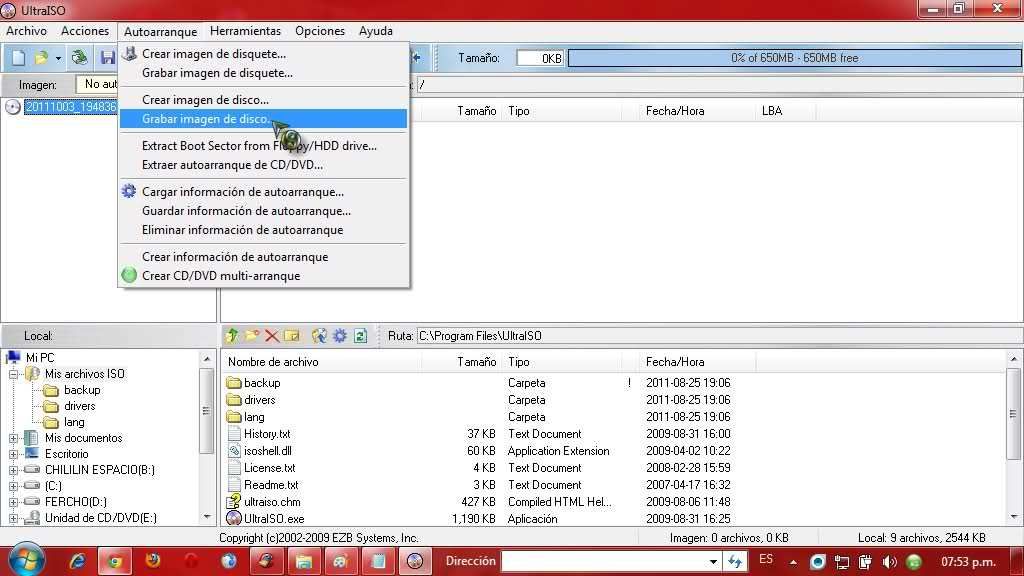
Task: Click the Mi PC computer icon in the tree
Action: 13,357
